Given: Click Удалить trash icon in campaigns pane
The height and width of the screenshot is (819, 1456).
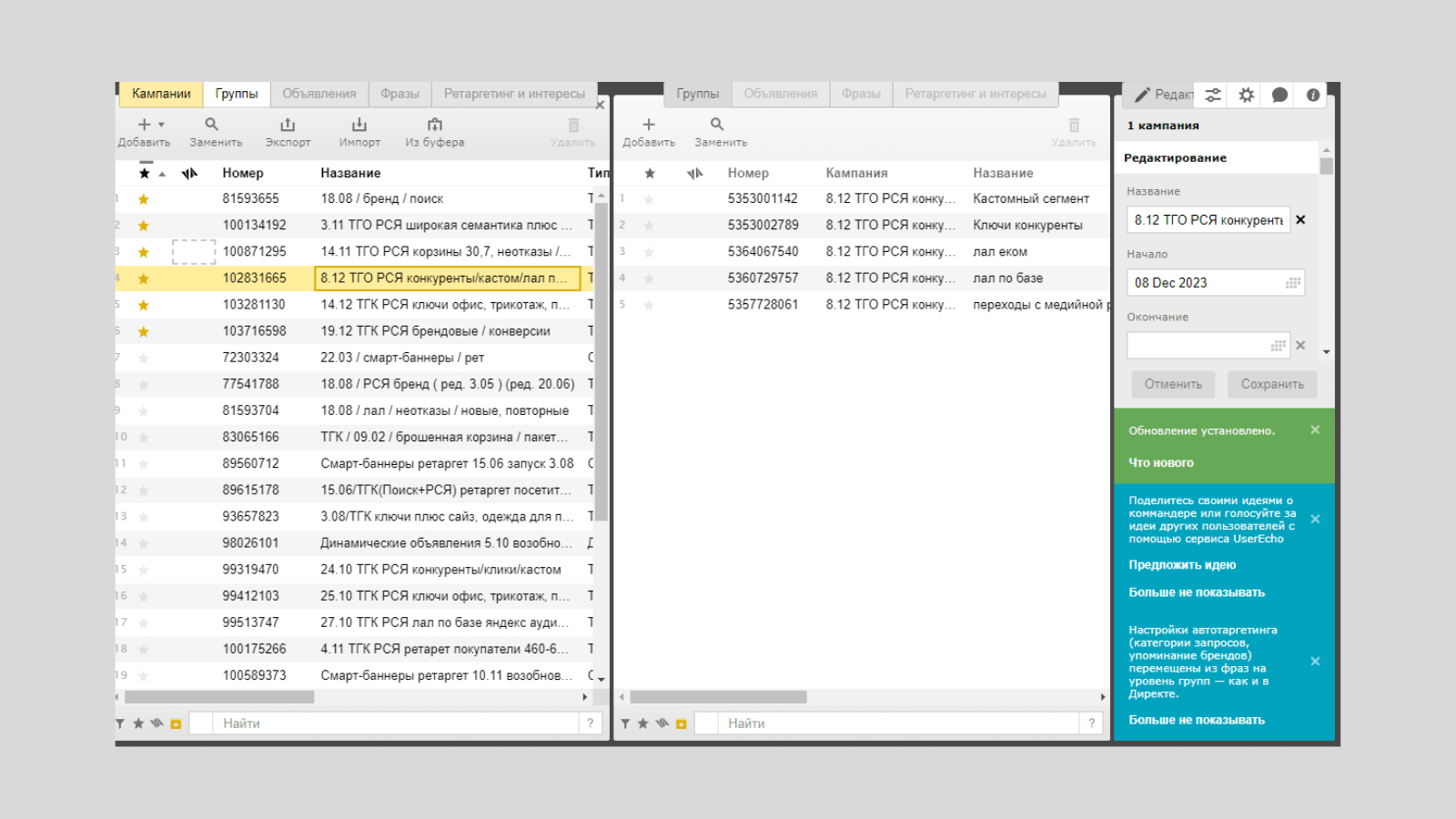Looking at the screenshot, I should (573, 125).
